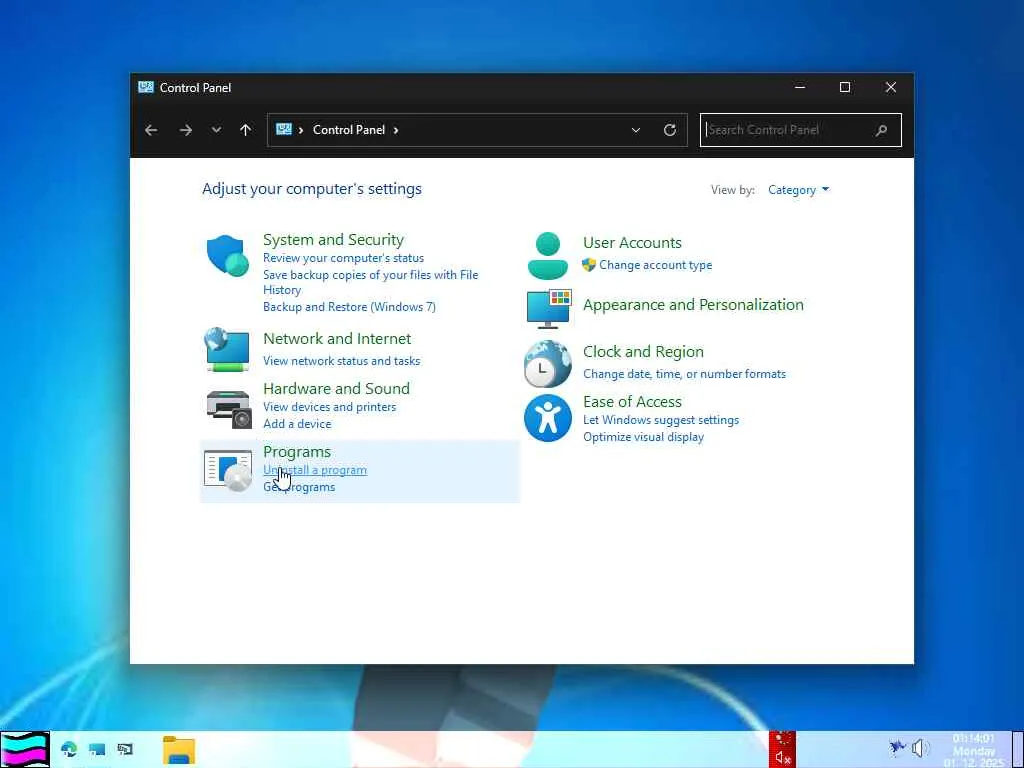
Task: Expand the chevron before Control Panel breadcrumb
Action: 301,130
